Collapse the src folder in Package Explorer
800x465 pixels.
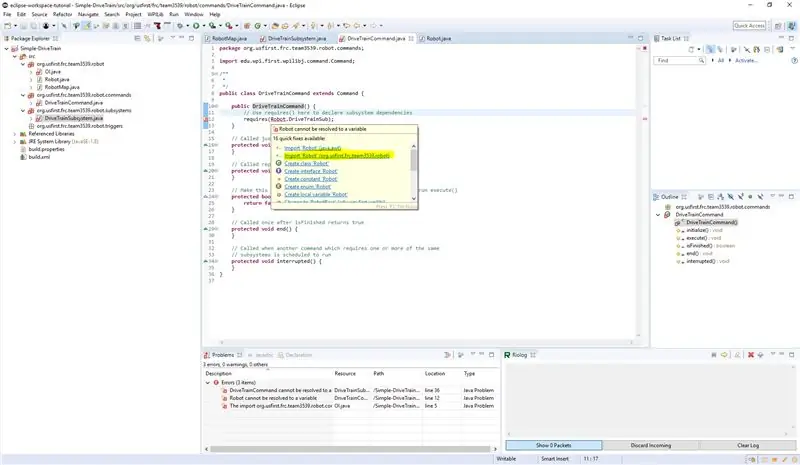(15, 56)
